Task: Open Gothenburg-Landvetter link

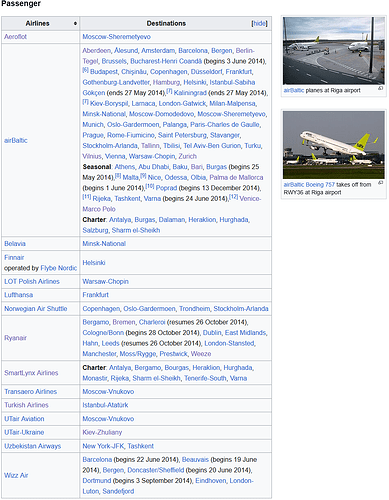Action: pyautogui.click(x=116, y=82)
